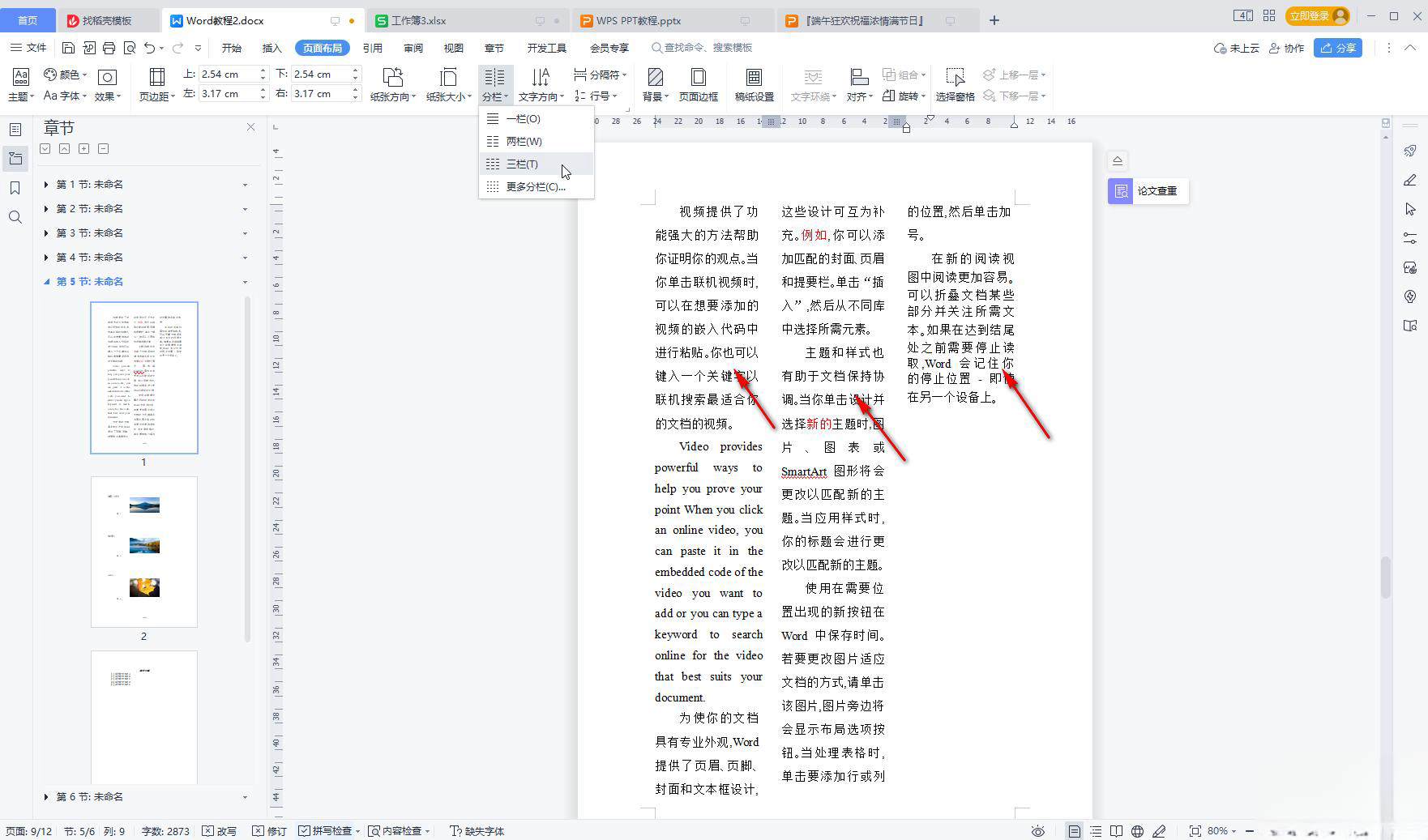
Task: Close the 章节 panel
Action: coord(250,127)
